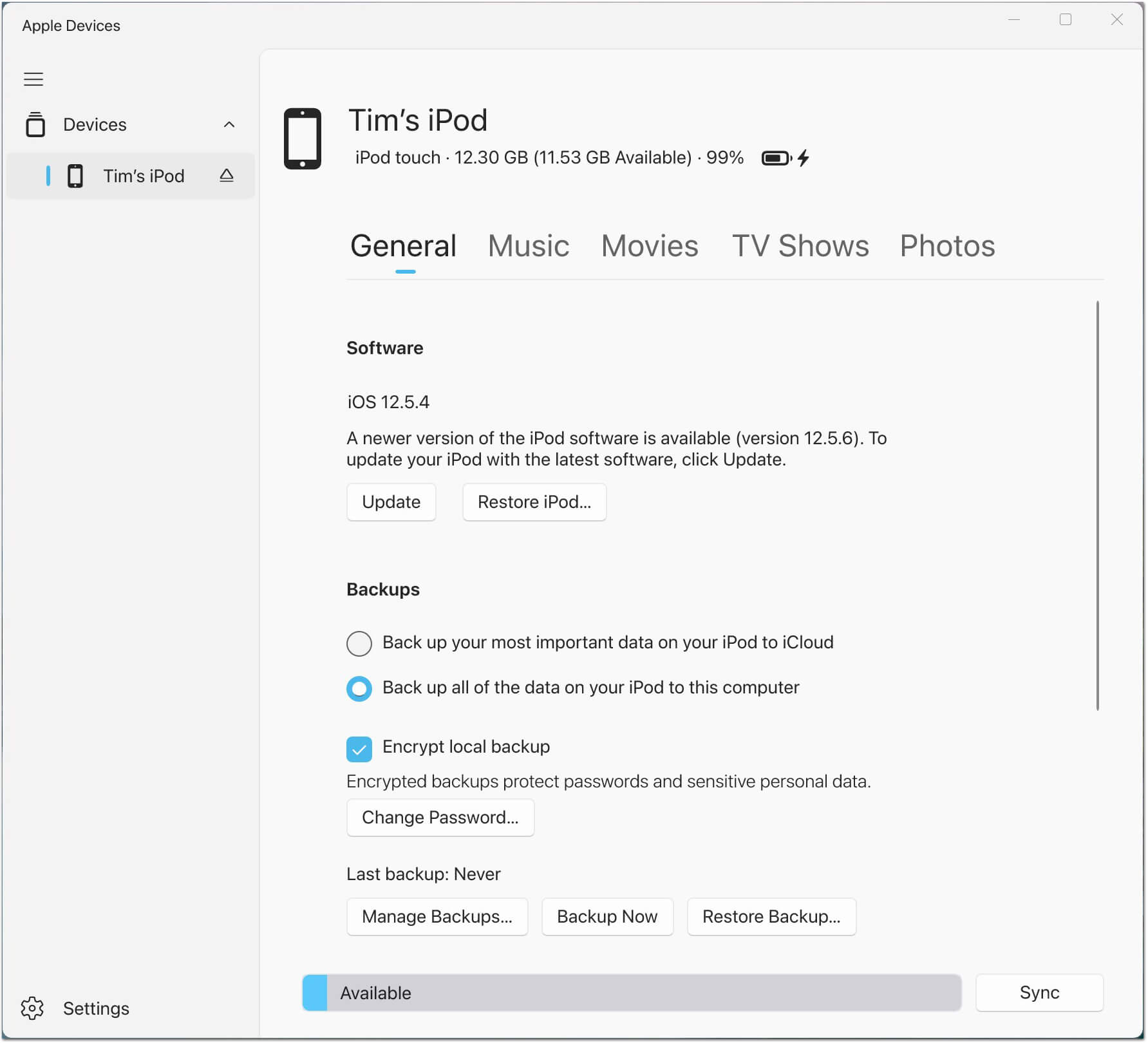This screenshot has width=1148, height=1043.
Task: Switch to the General tab
Action: click(x=404, y=246)
